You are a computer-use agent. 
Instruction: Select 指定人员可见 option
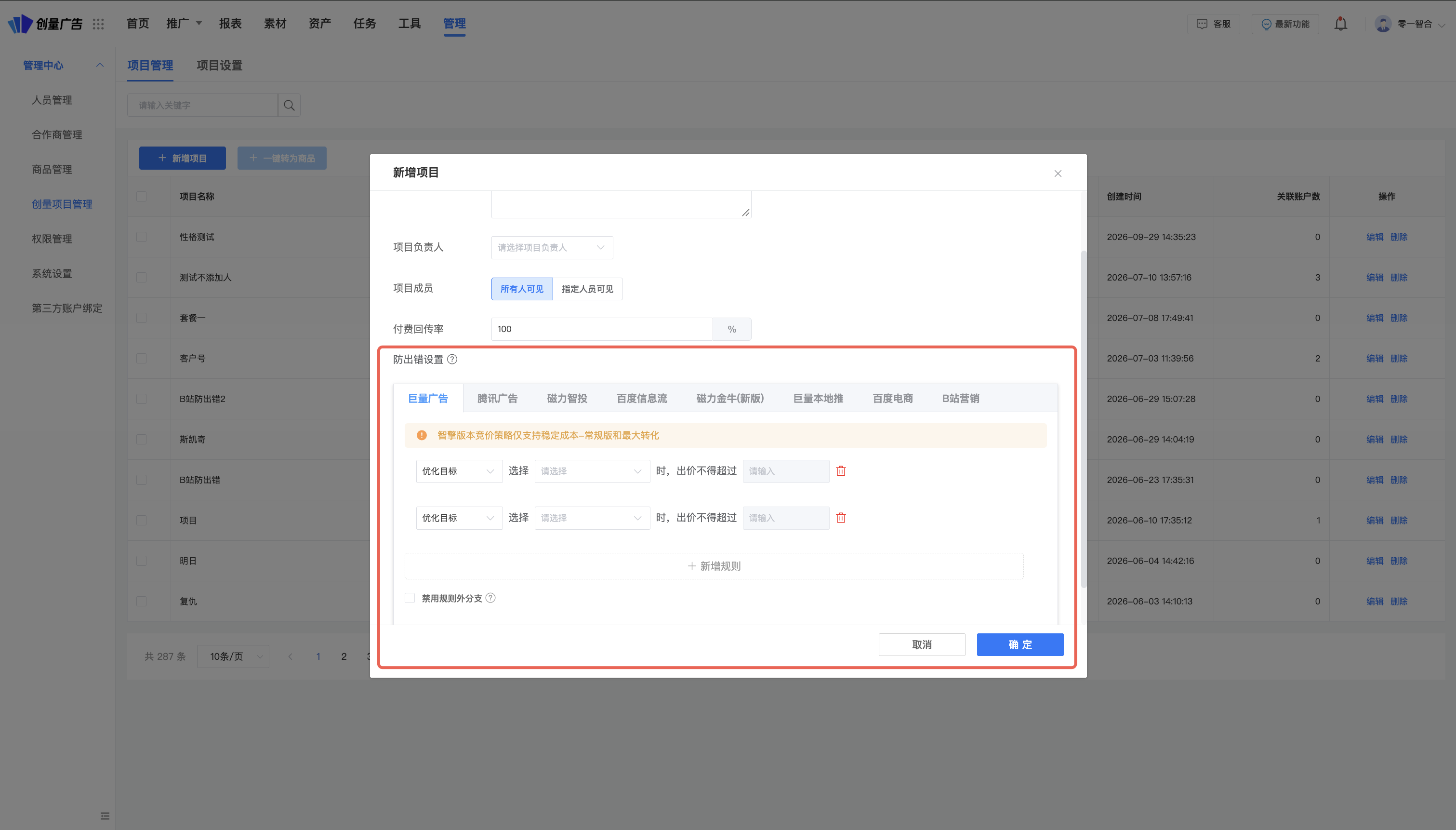coord(587,289)
